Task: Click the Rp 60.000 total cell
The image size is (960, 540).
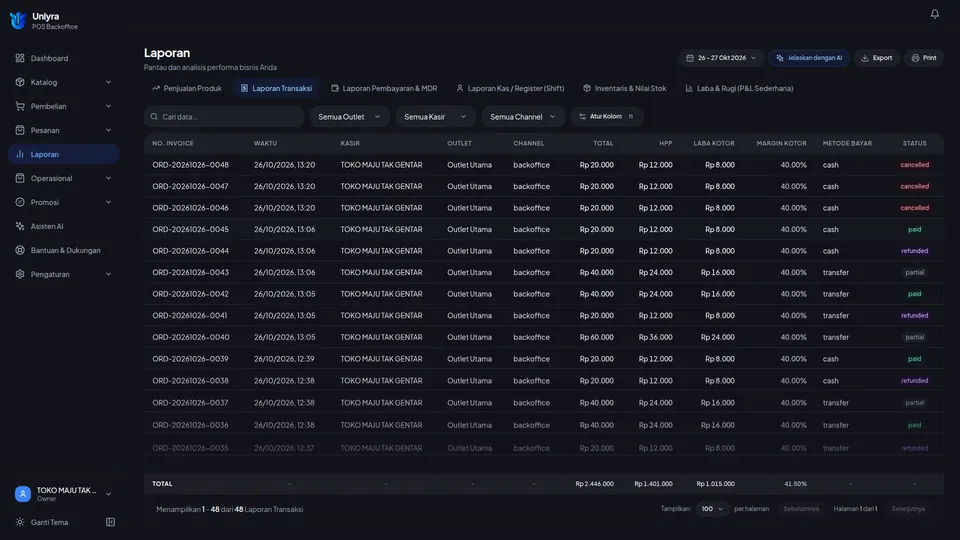Action: click(x=596, y=337)
